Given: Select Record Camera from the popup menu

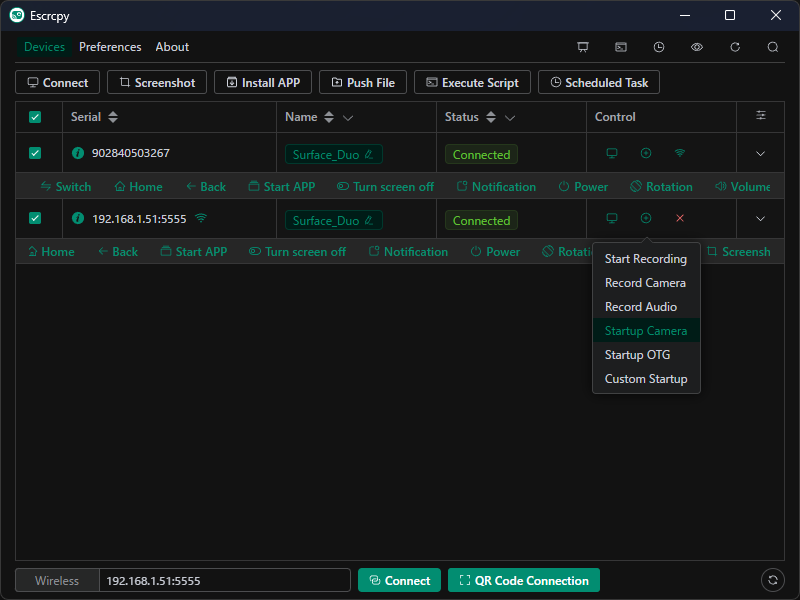Looking at the screenshot, I should click(x=646, y=283).
